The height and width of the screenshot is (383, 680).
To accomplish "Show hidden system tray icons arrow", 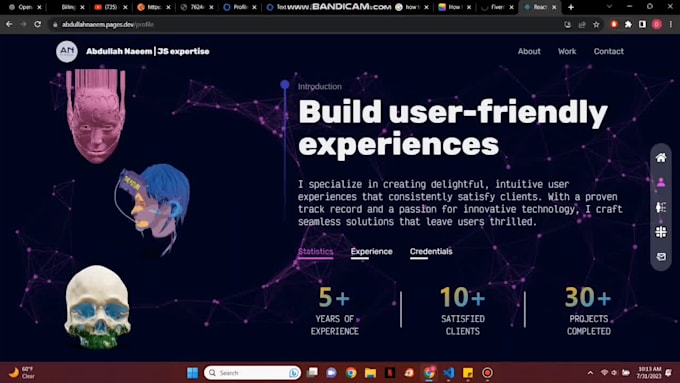I will tap(590, 373).
